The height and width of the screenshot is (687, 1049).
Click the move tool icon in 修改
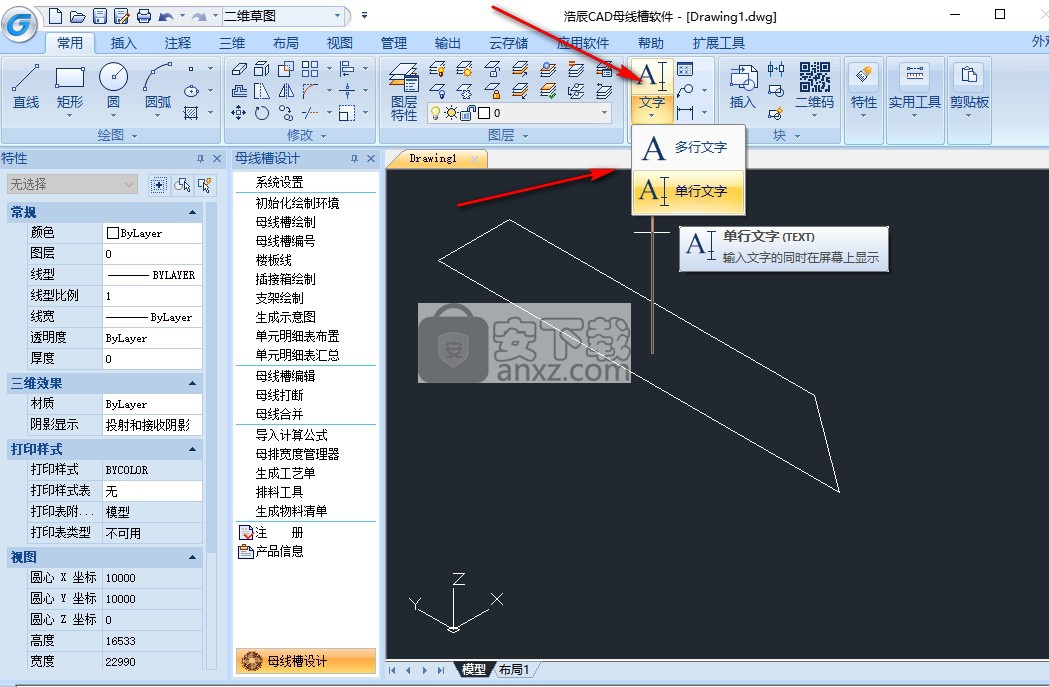click(x=239, y=113)
